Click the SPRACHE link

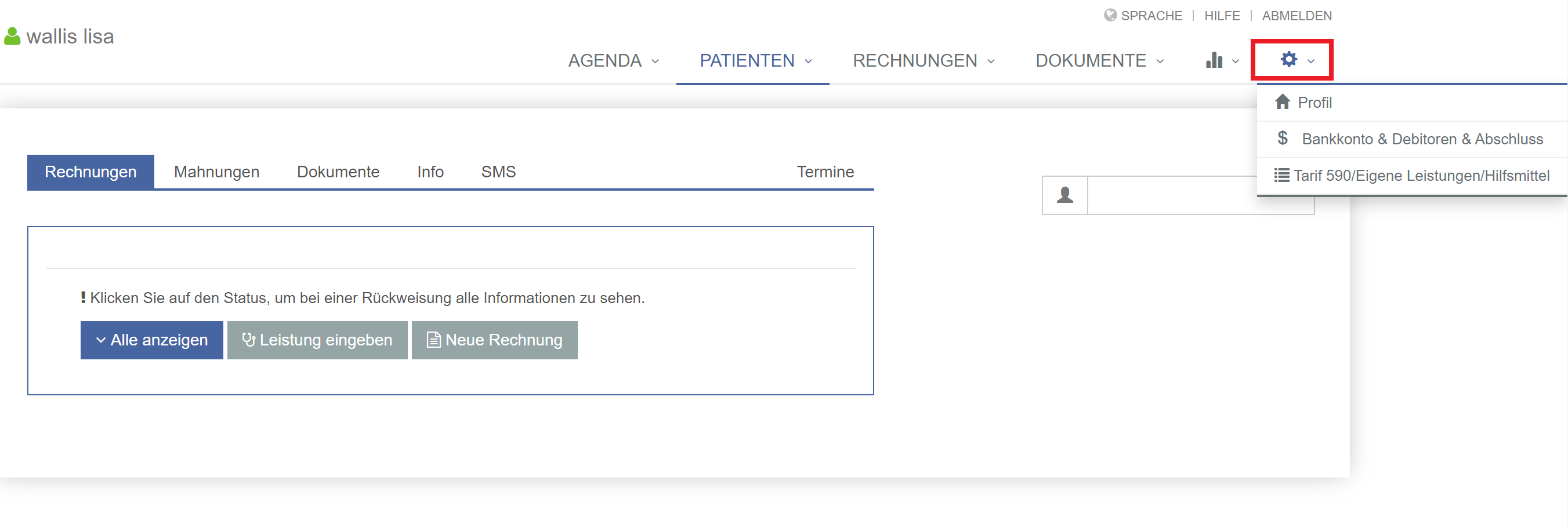(1151, 16)
